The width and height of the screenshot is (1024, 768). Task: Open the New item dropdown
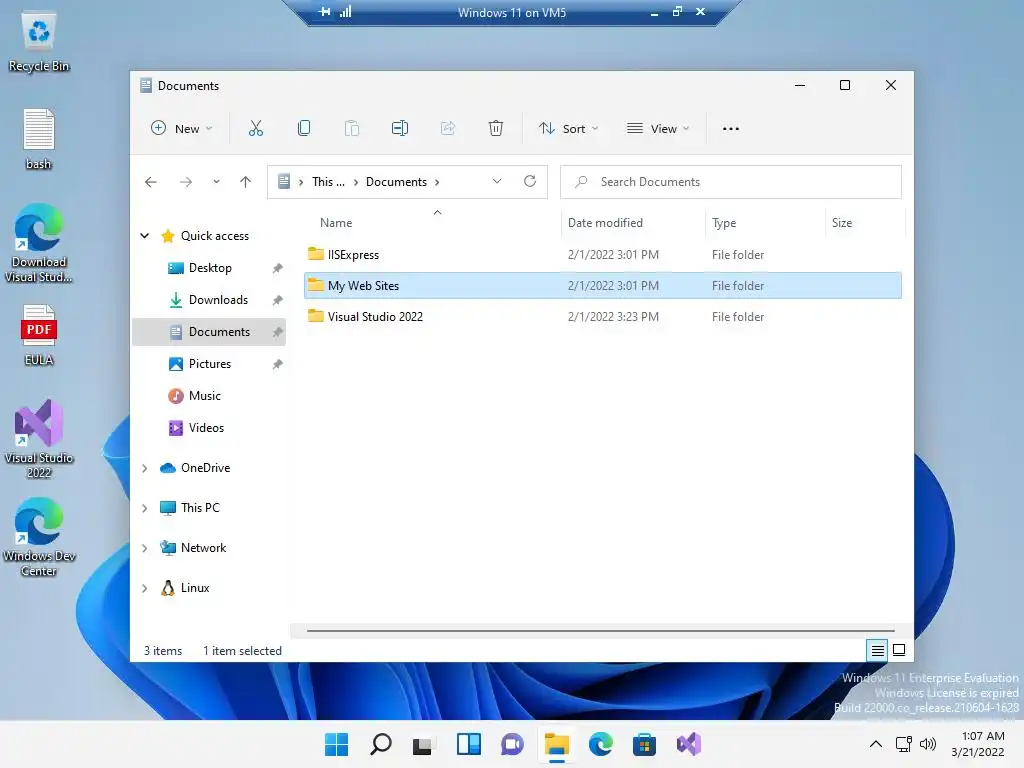pyautogui.click(x=182, y=129)
